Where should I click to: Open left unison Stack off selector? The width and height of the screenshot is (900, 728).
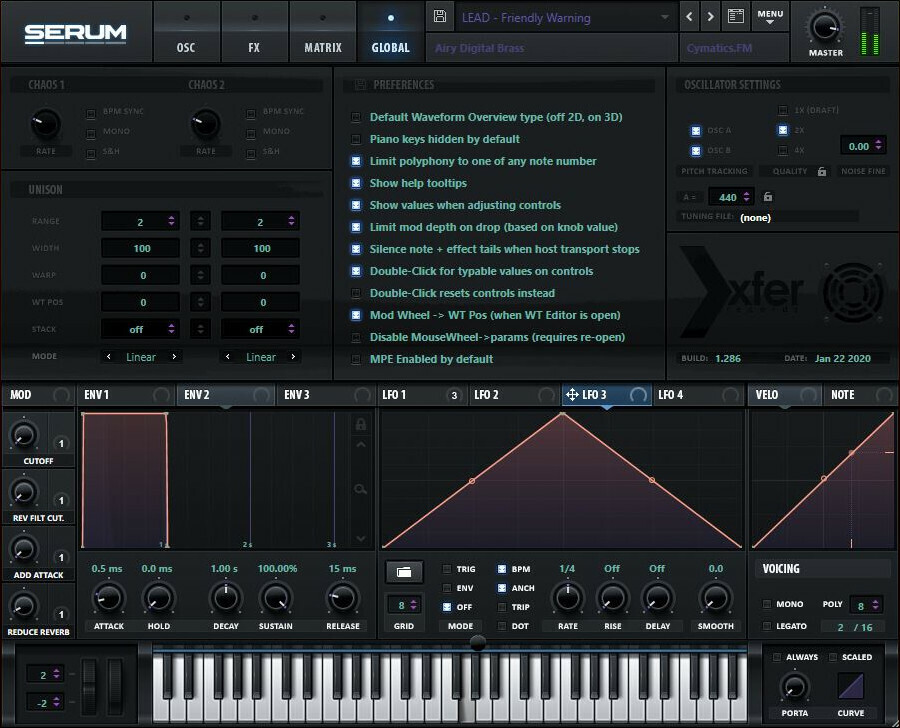(140, 329)
